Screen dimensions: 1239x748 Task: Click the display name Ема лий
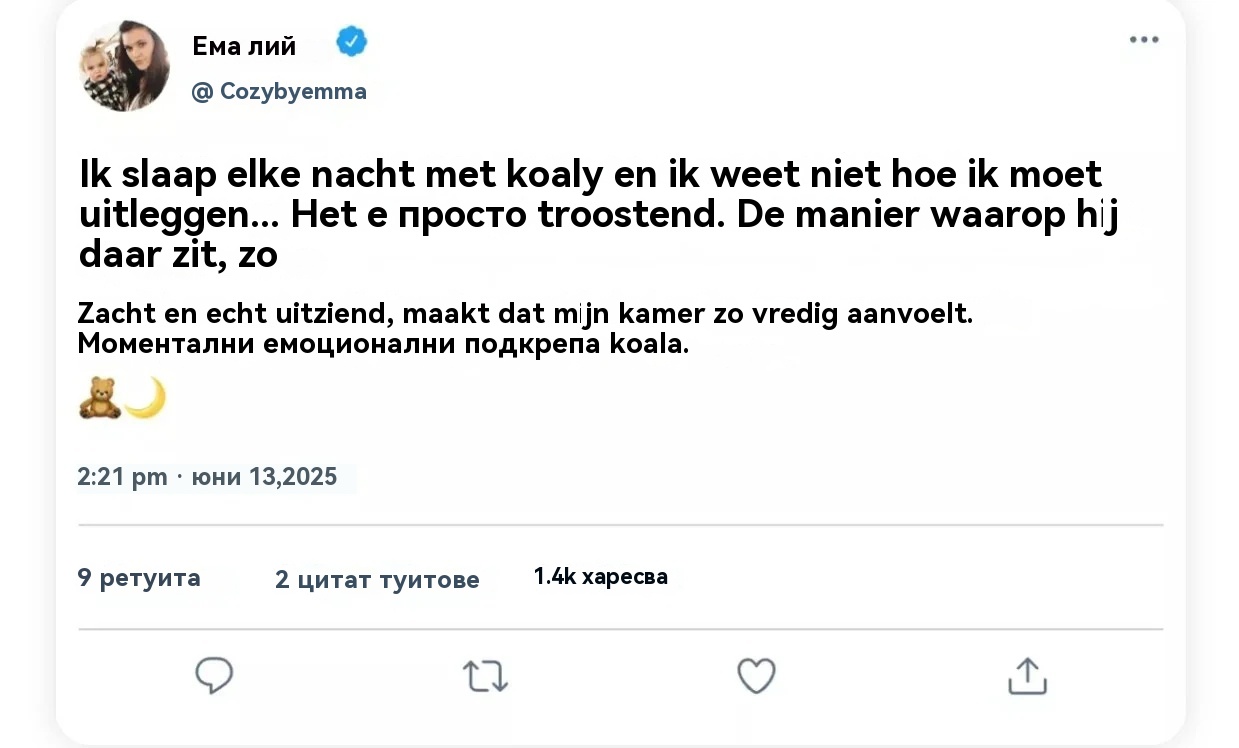pos(244,44)
